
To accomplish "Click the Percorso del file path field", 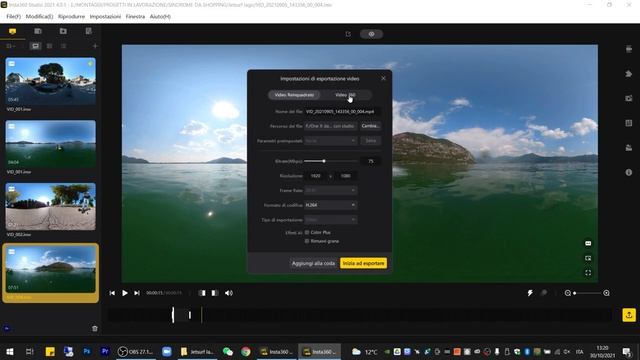I will click(x=331, y=126).
